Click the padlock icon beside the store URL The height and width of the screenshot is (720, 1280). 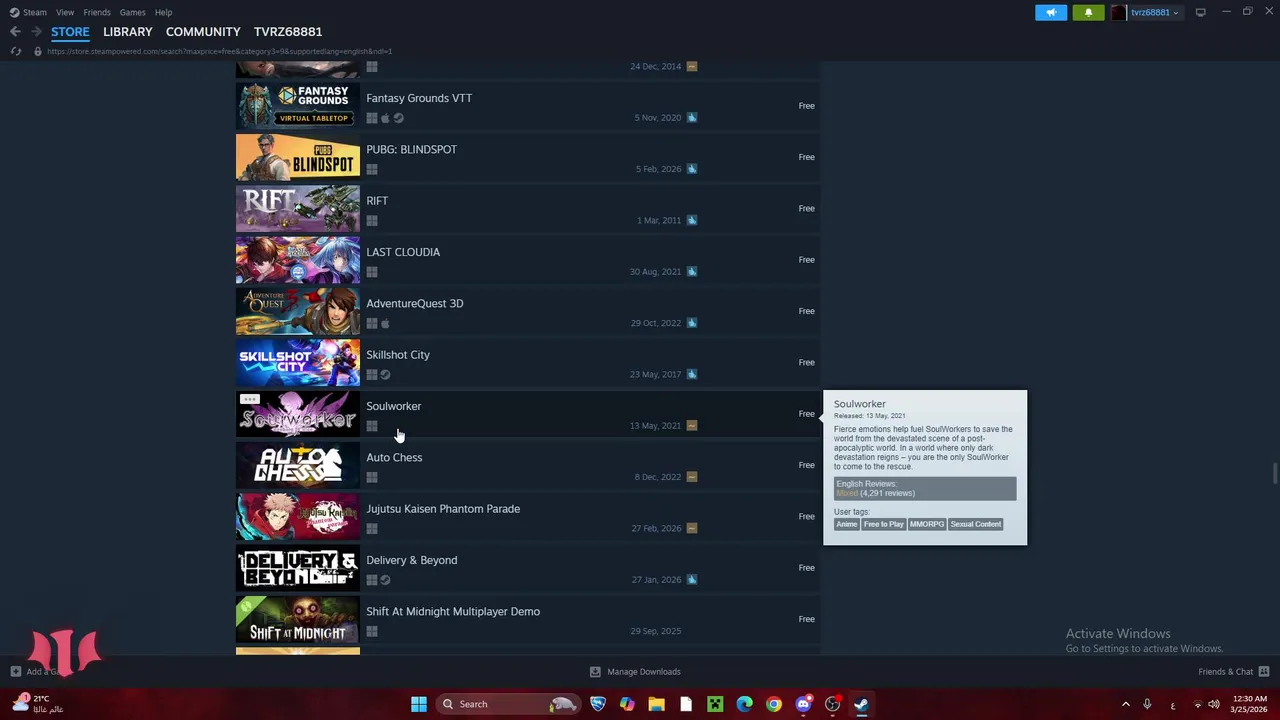(38, 51)
